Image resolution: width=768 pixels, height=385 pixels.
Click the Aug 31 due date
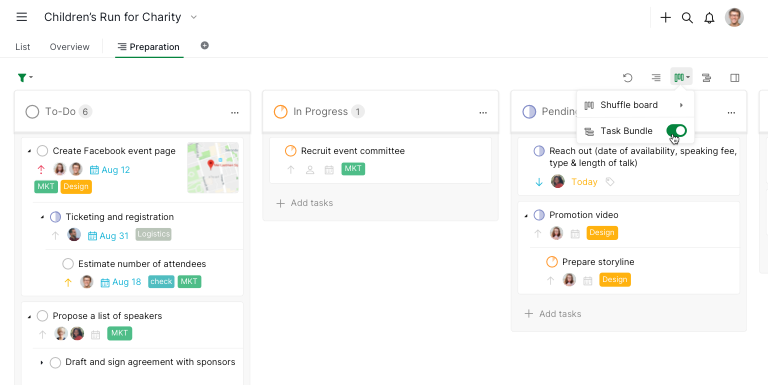click(108, 236)
